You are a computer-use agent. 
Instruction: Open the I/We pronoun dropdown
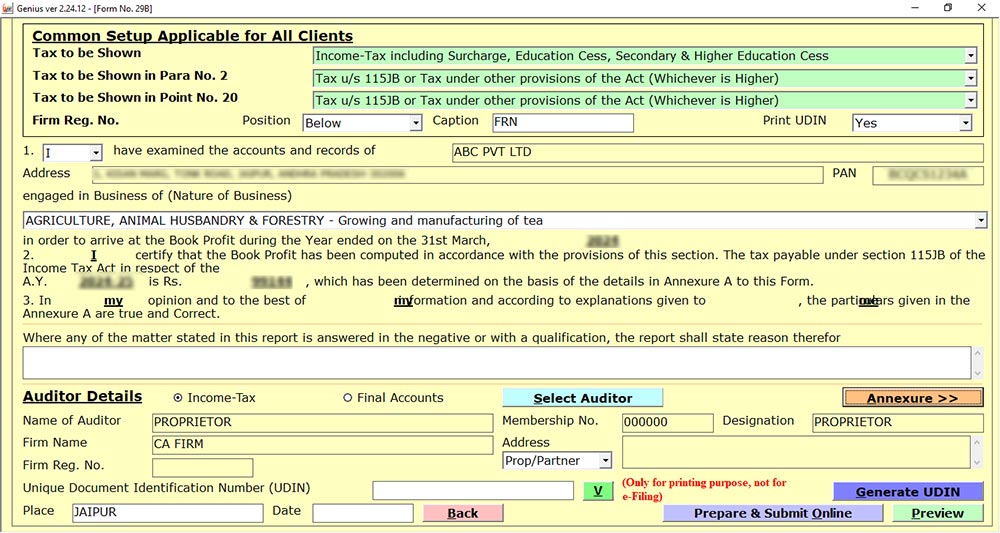coord(96,153)
